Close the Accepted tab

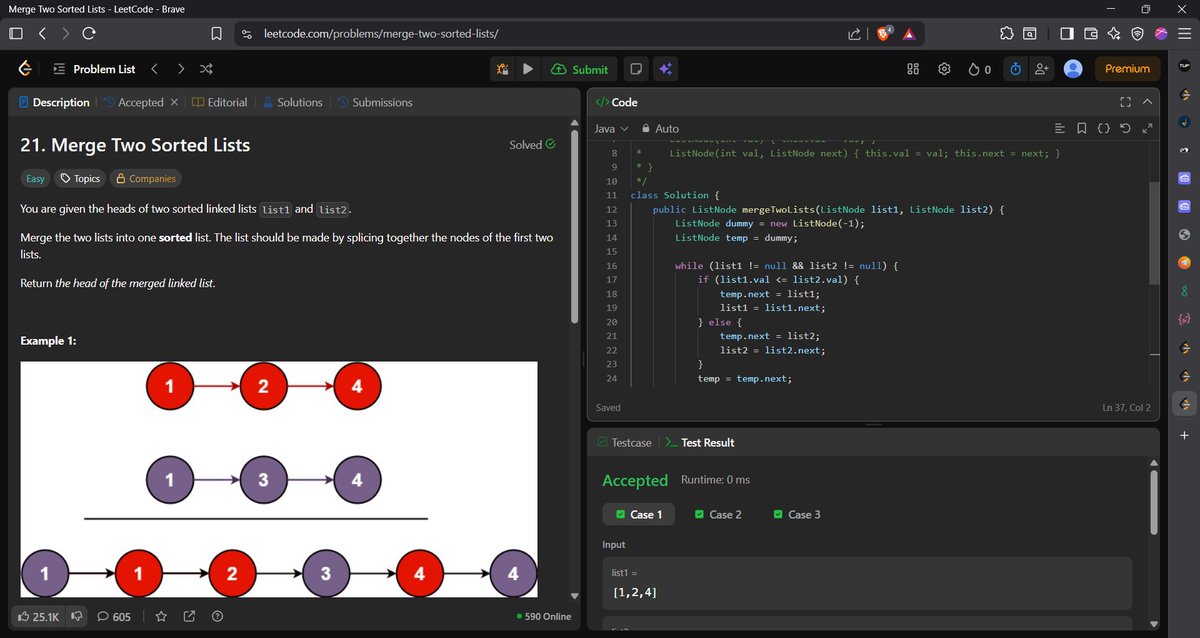174,102
